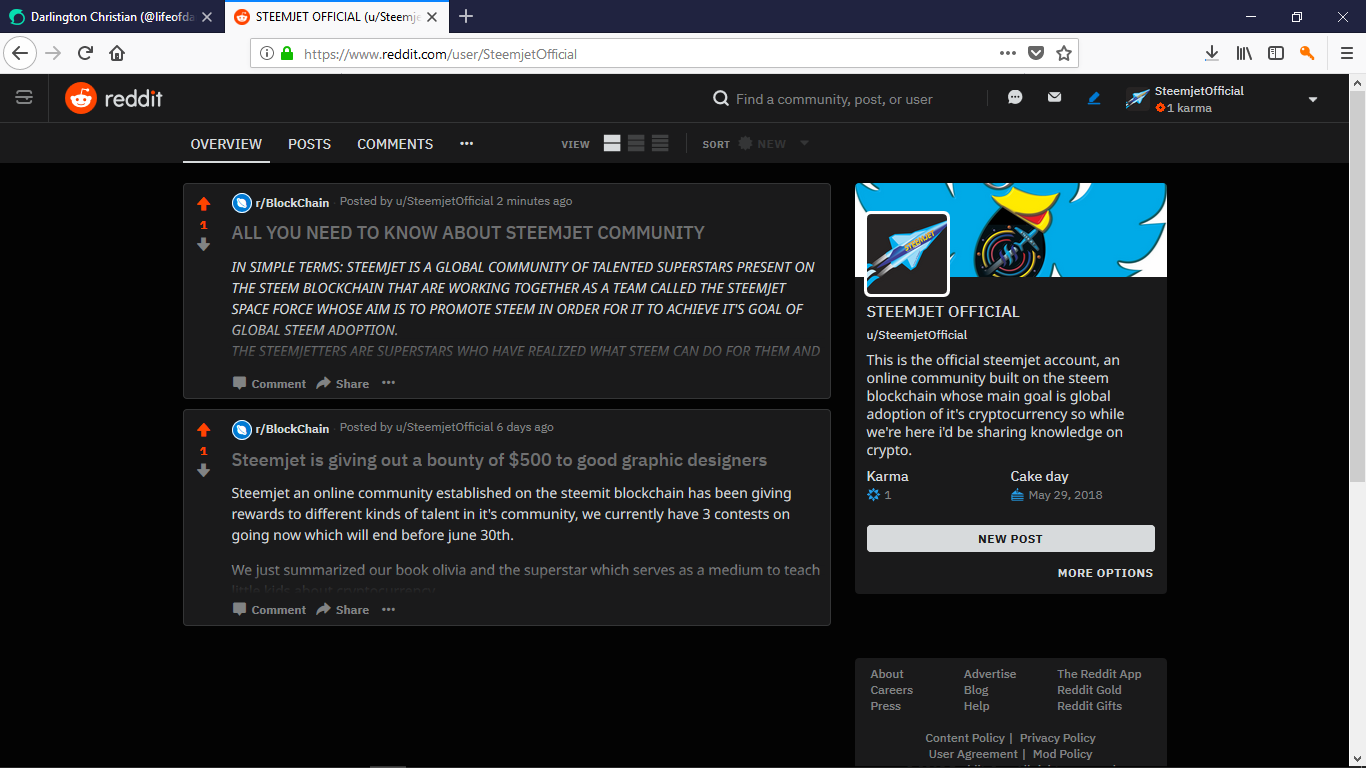This screenshot has height=768, width=1366.
Task: Open the Mod Policy footer link
Action: (1062, 754)
